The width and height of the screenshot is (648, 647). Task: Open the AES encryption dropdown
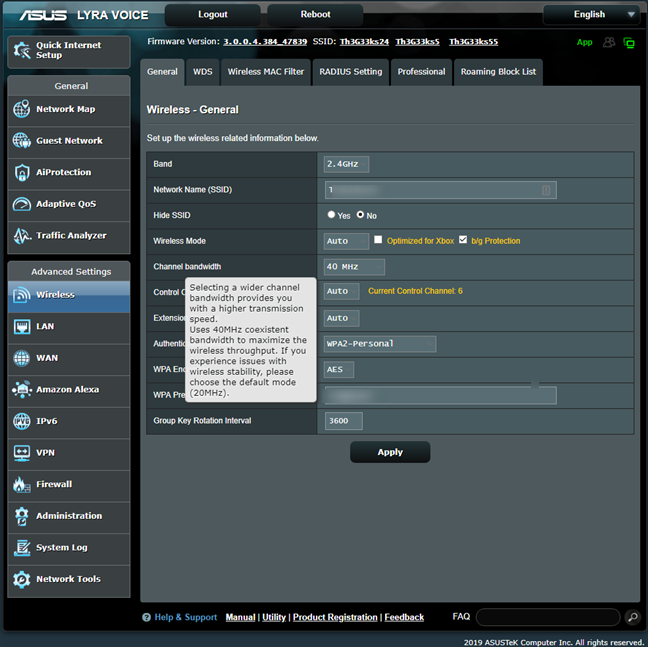click(339, 369)
